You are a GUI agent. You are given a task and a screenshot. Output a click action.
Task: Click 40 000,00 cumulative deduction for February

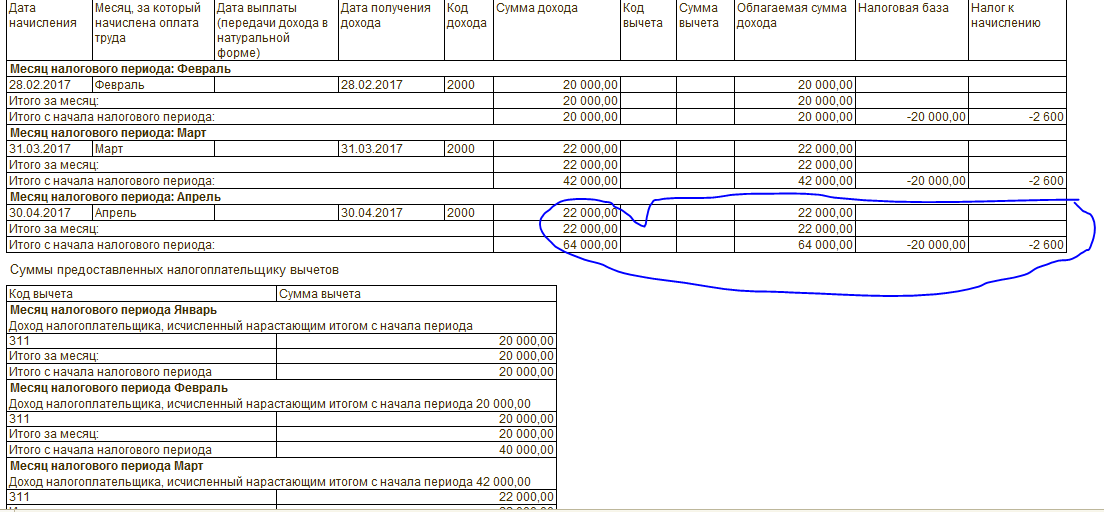click(526, 450)
